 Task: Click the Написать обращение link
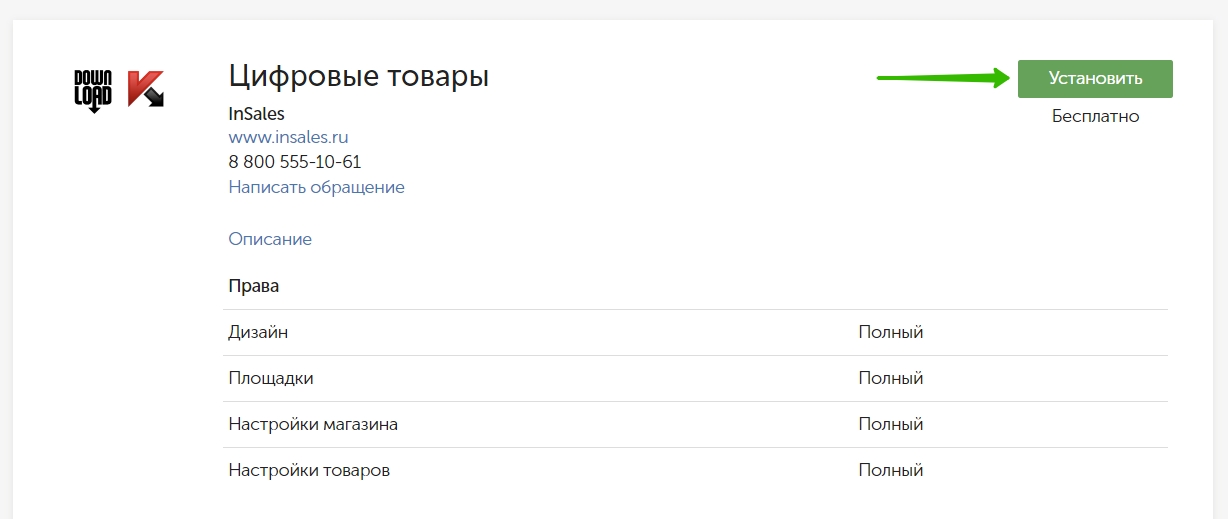pyautogui.click(x=316, y=187)
